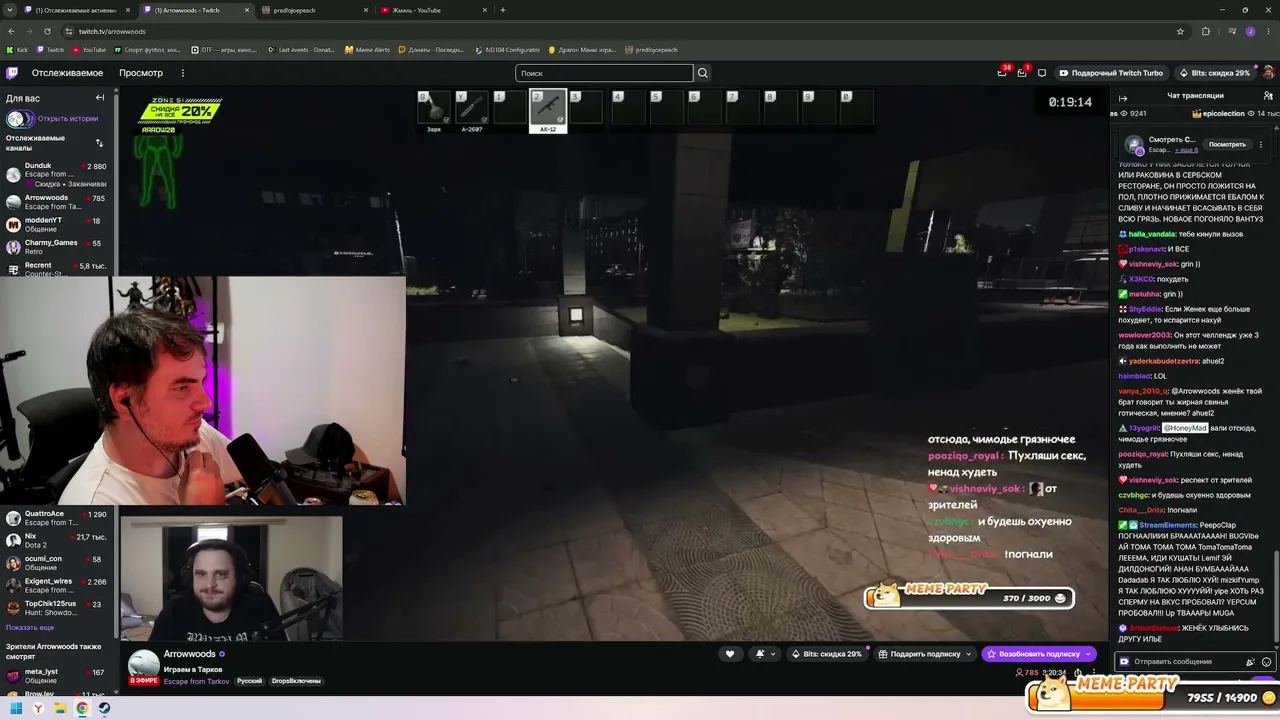Open the YouTube bookmark
Screen dimensions: 1280x720
pyautogui.click(x=89, y=50)
